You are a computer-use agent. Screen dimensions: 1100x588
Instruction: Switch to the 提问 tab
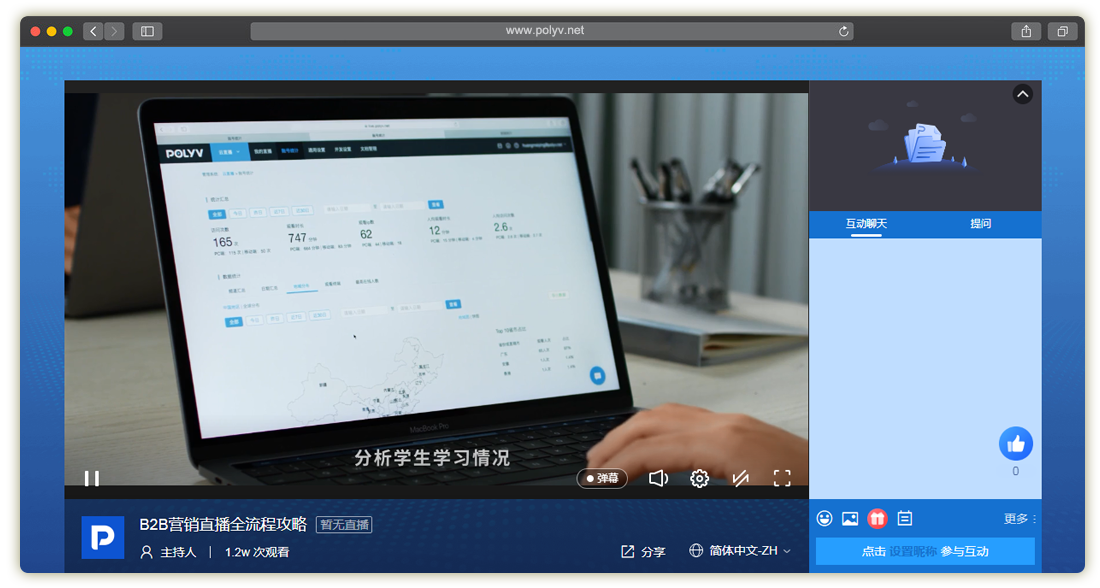[x=980, y=224]
